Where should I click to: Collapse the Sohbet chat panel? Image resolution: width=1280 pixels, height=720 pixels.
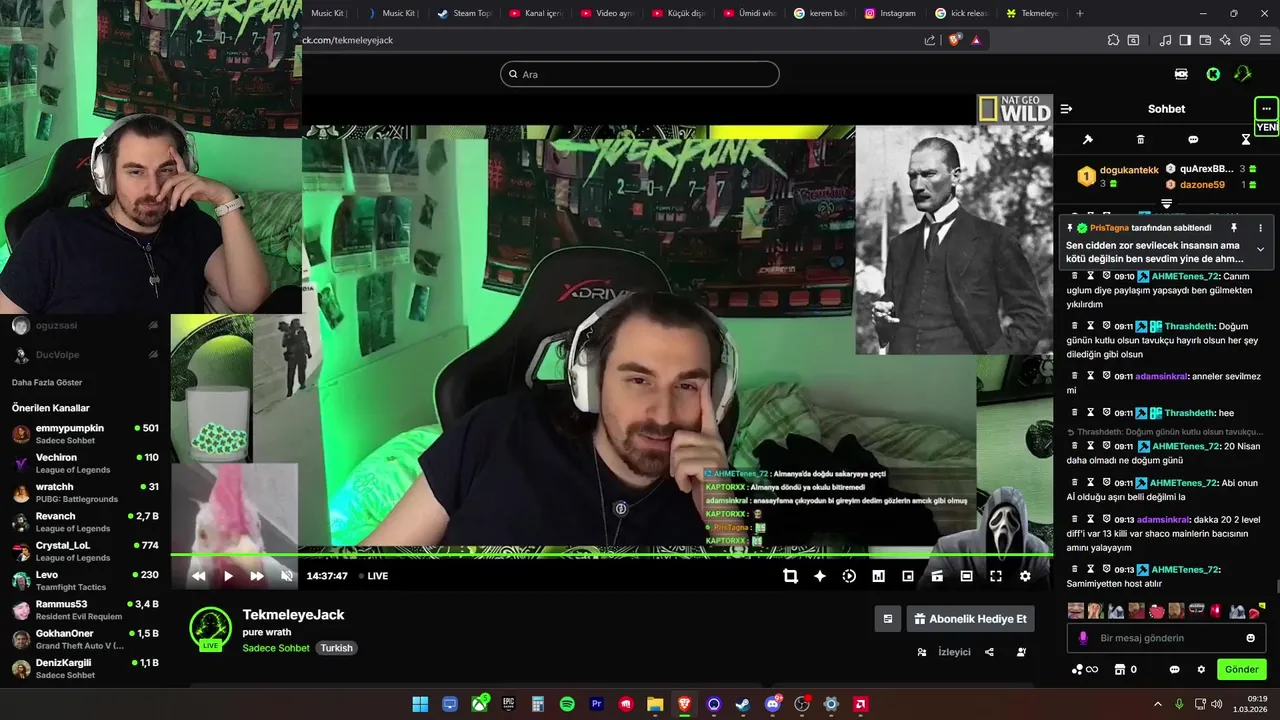pos(1066,109)
